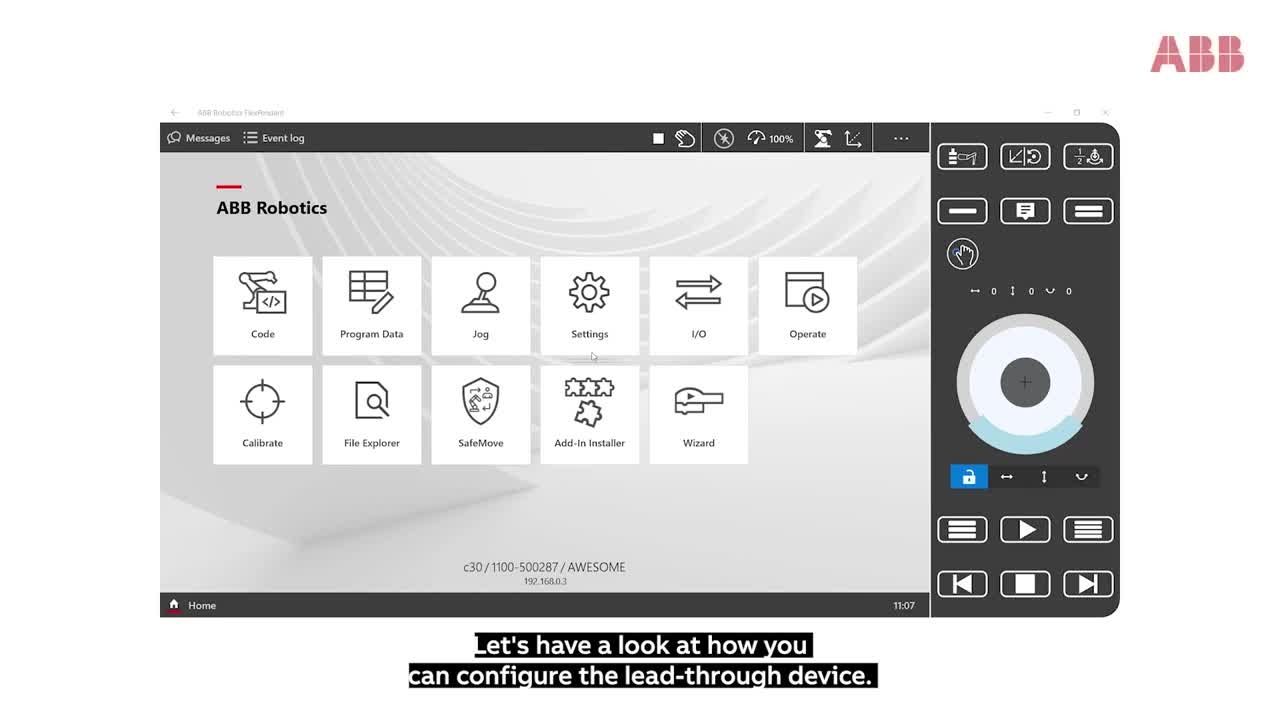Click the 1/2 axis group key
This screenshot has width=1280, height=720.
pos(1088,156)
